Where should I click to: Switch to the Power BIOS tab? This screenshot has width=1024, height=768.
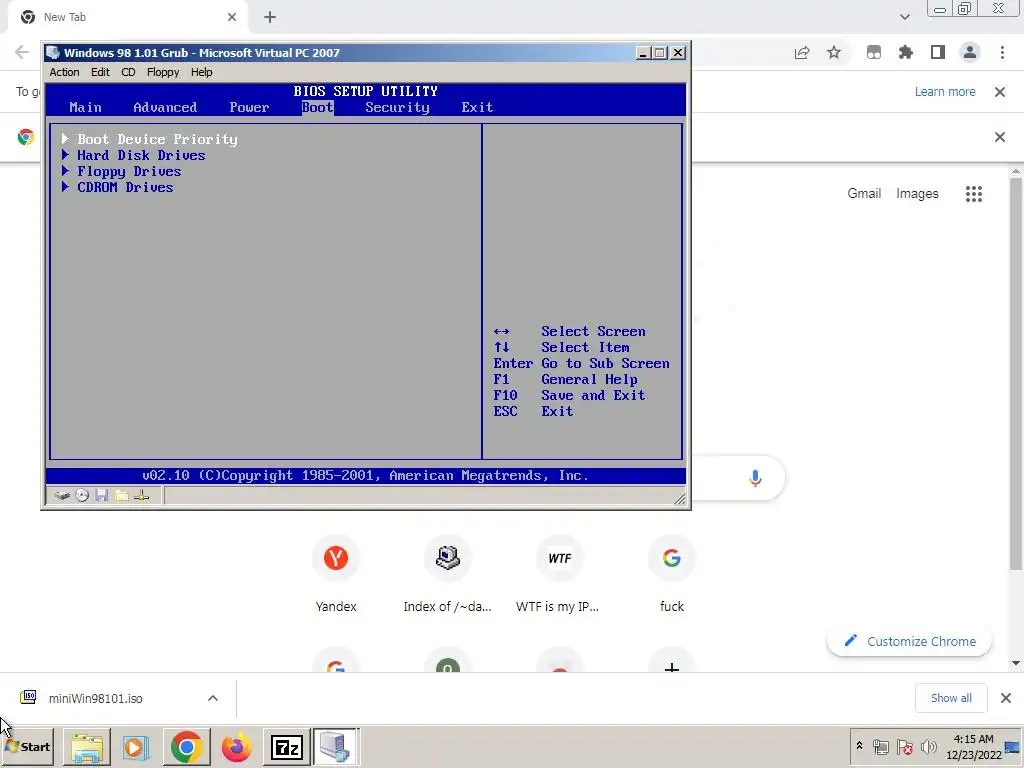click(249, 107)
